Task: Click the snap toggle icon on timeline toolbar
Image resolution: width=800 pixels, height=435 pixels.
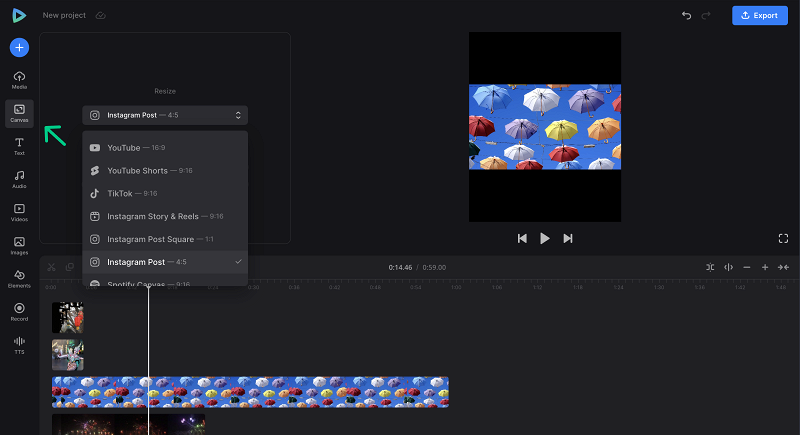Action: tap(710, 267)
